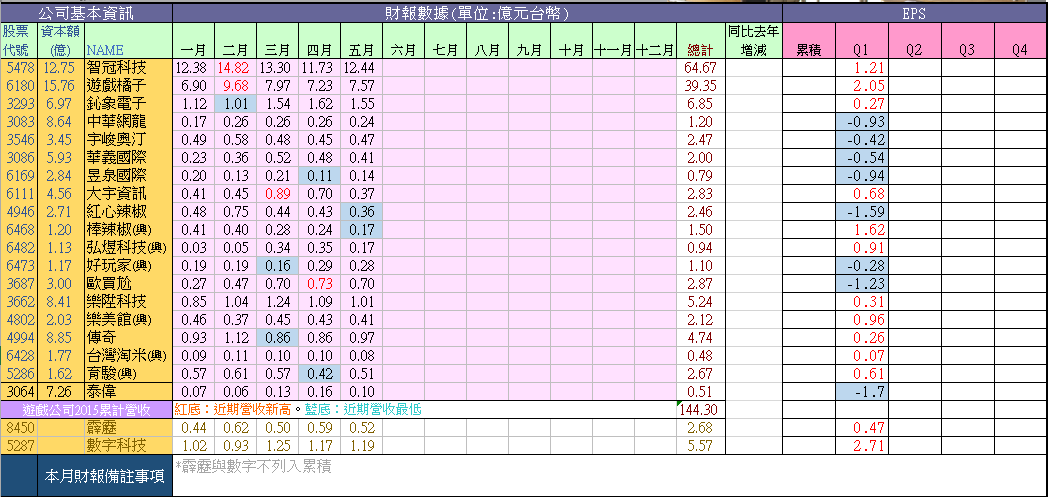
Task: Select the Q1 EPS value 2.05
Action: coord(862,86)
